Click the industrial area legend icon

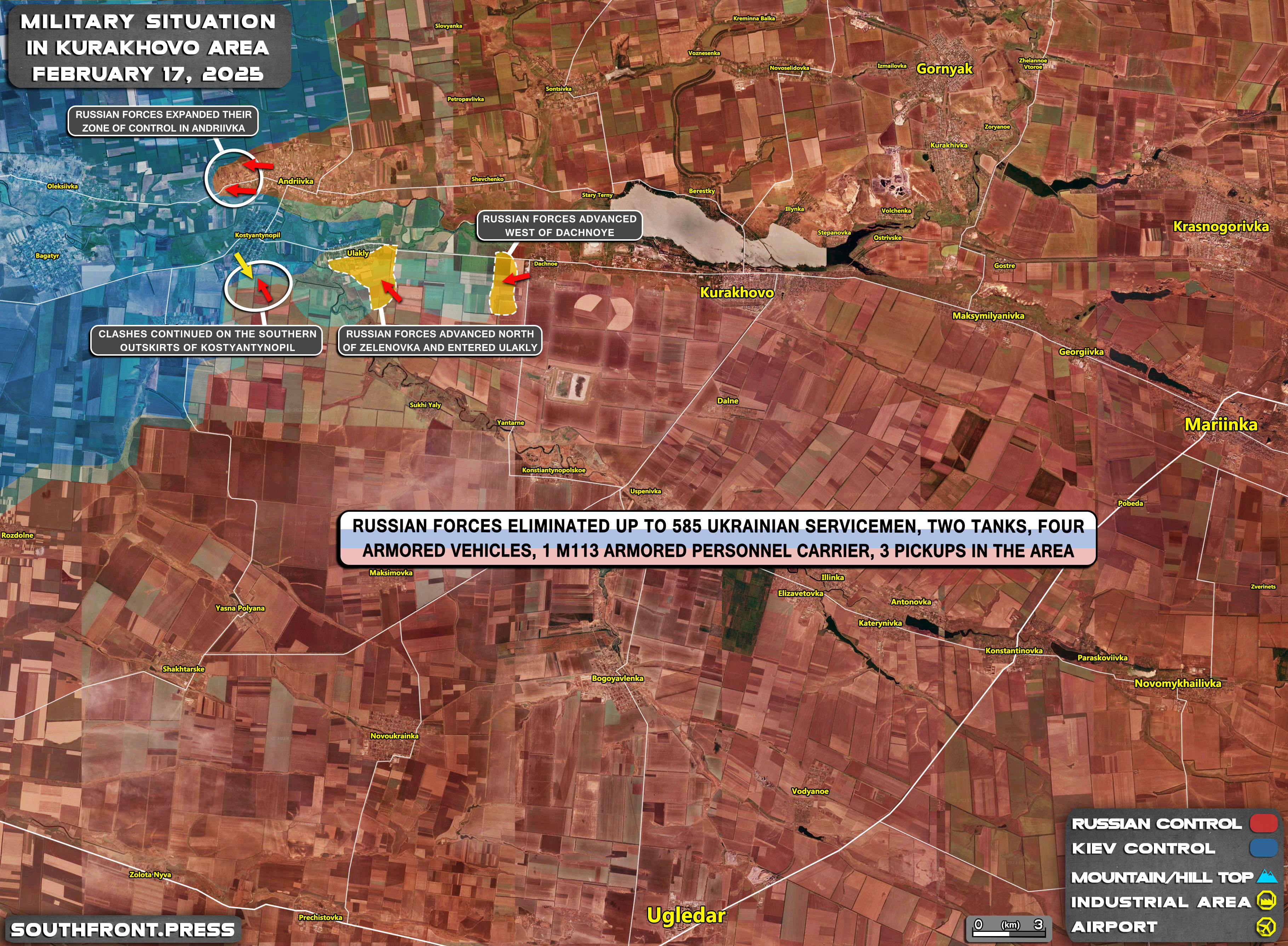(x=1266, y=901)
